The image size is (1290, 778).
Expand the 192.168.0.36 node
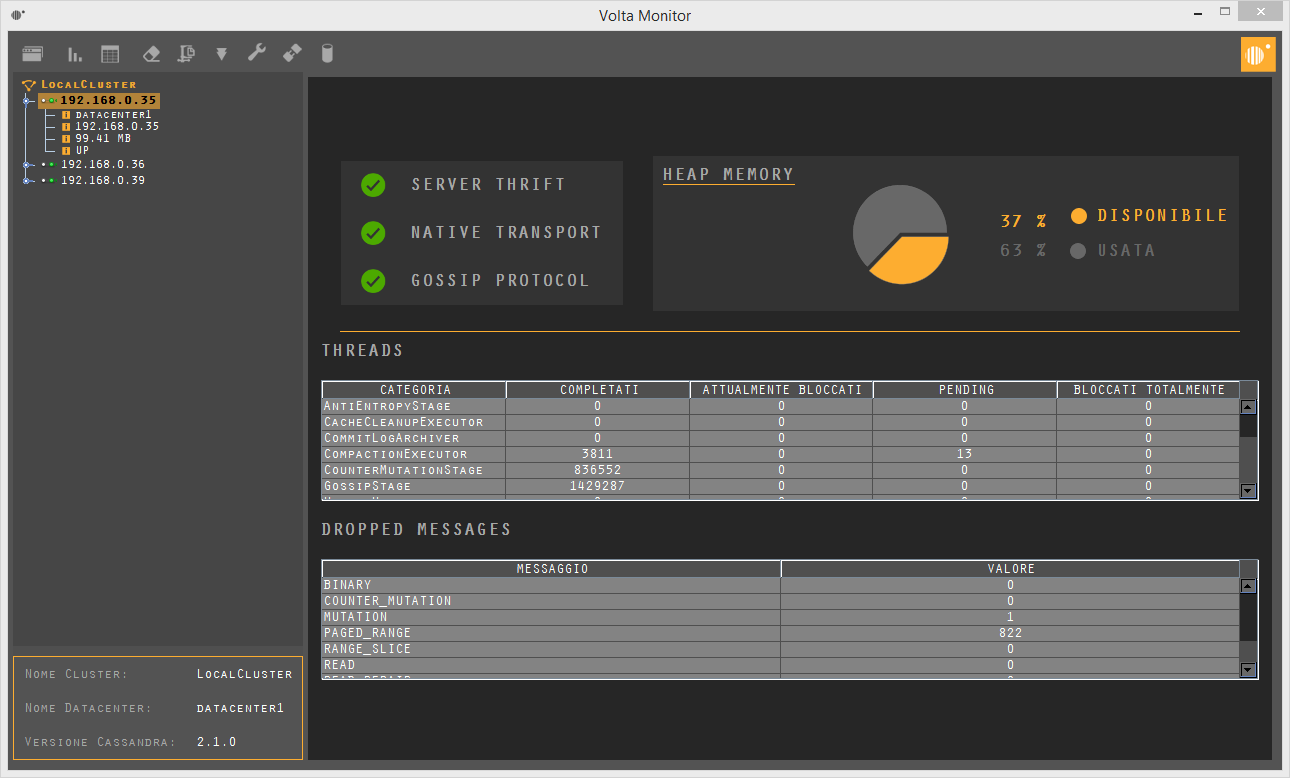coord(27,164)
